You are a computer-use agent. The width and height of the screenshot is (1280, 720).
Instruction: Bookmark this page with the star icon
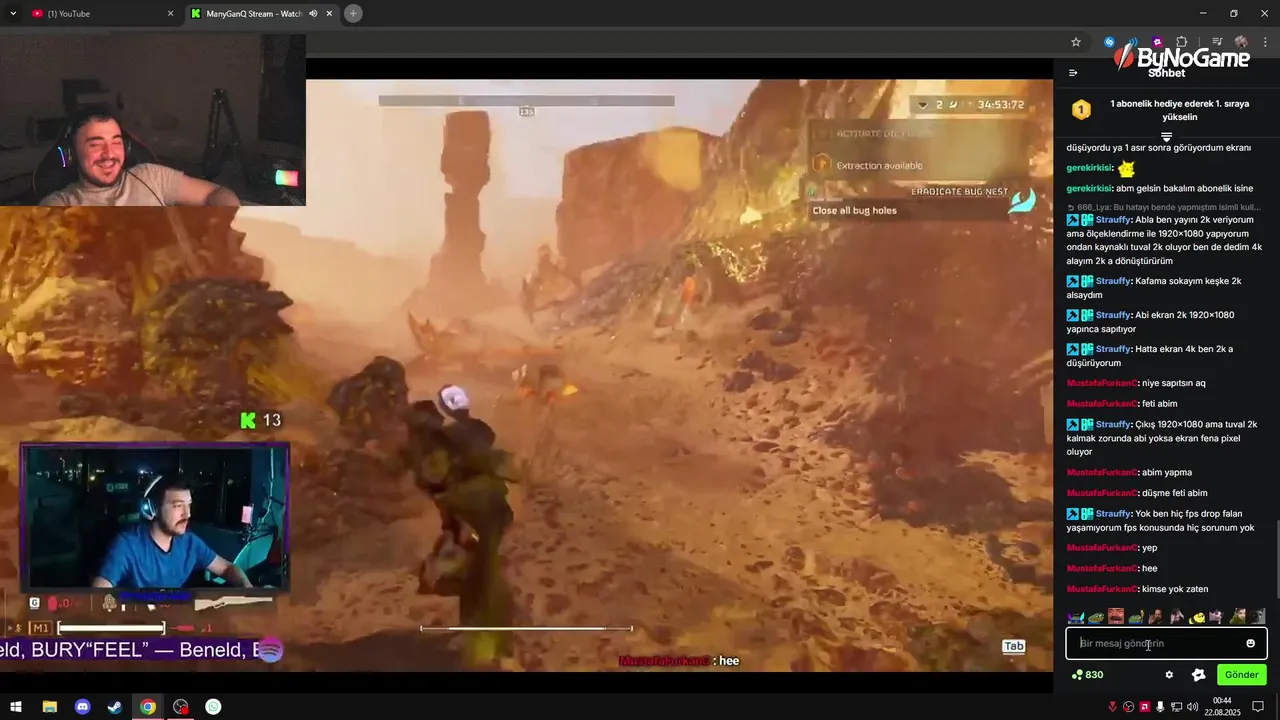pos(1076,42)
